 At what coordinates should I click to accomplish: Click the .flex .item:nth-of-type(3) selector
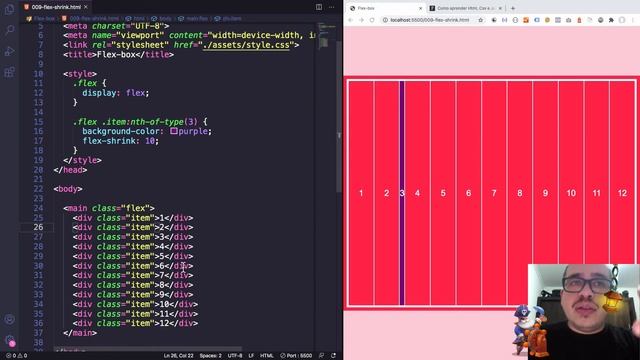[x=135, y=122]
